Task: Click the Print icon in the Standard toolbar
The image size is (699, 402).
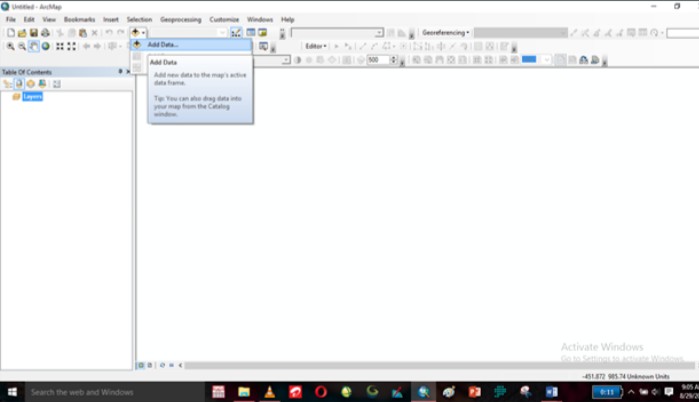Action: 45,33
